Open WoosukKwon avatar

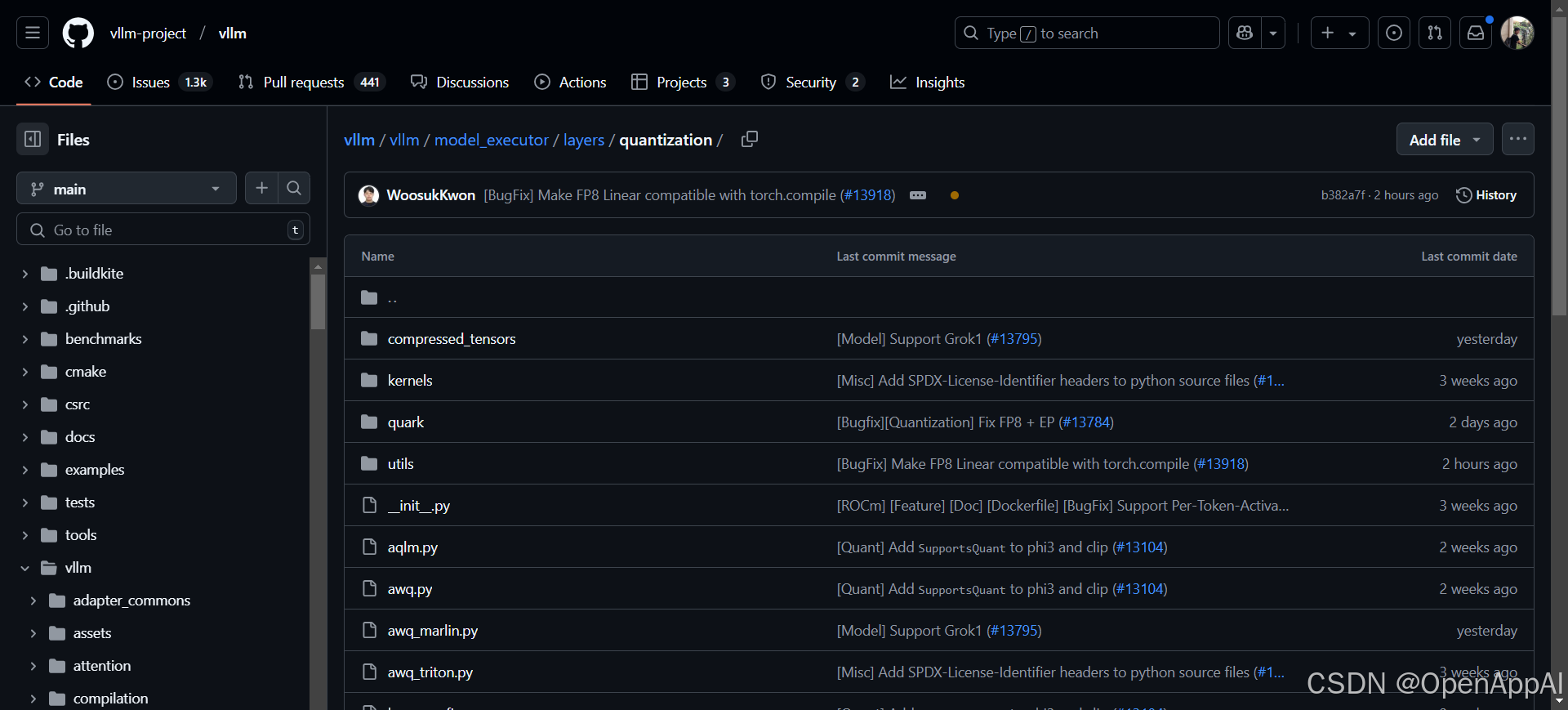[369, 195]
